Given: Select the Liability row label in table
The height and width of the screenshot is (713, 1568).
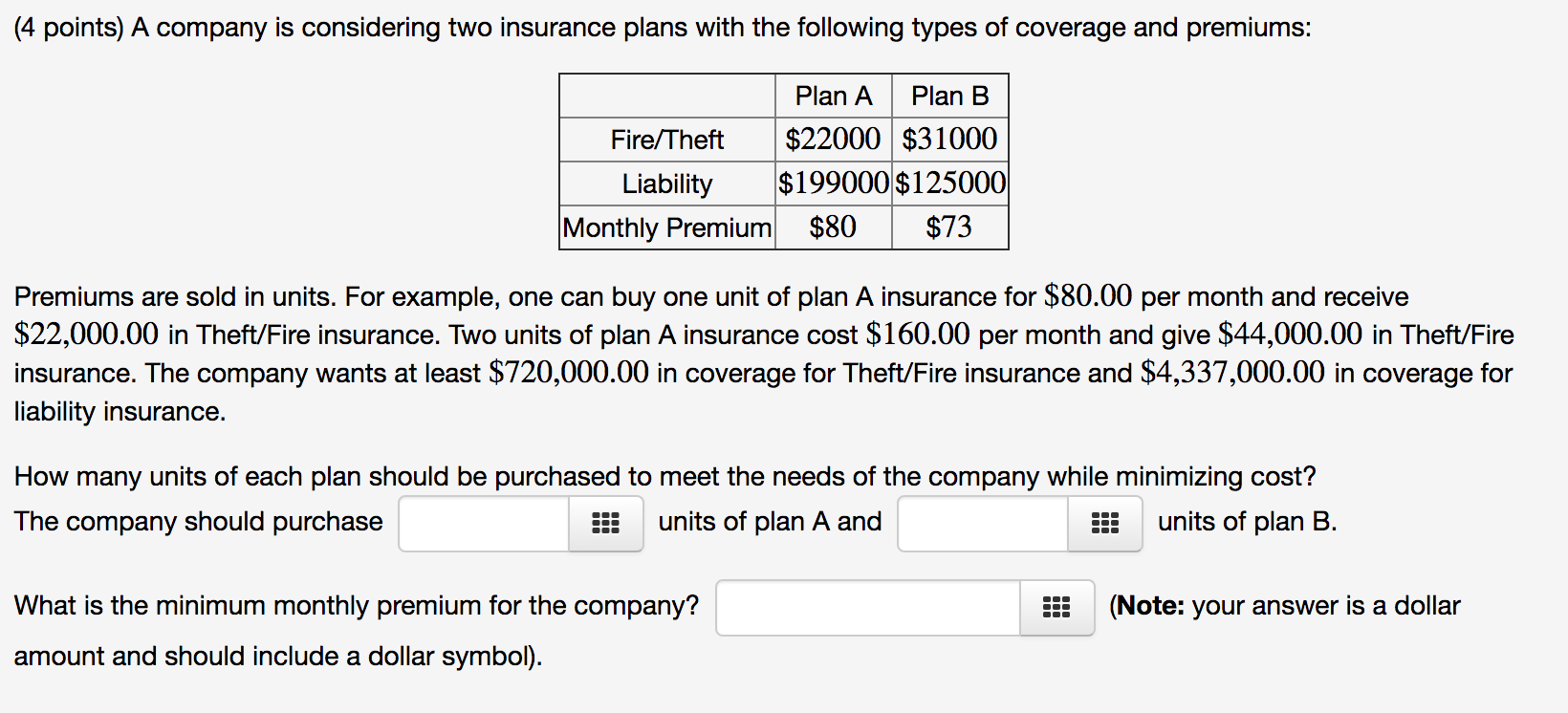Looking at the screenshot, I should pyautogui.click(x=666, y=184).
